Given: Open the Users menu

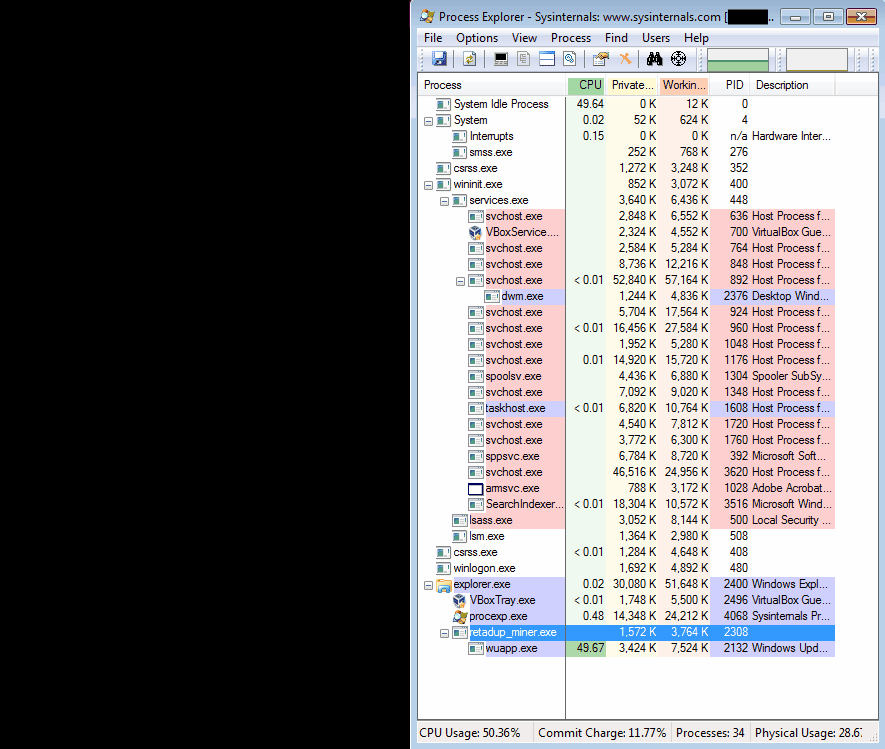Looking at the screenshot, I should [x=655, y=38].
